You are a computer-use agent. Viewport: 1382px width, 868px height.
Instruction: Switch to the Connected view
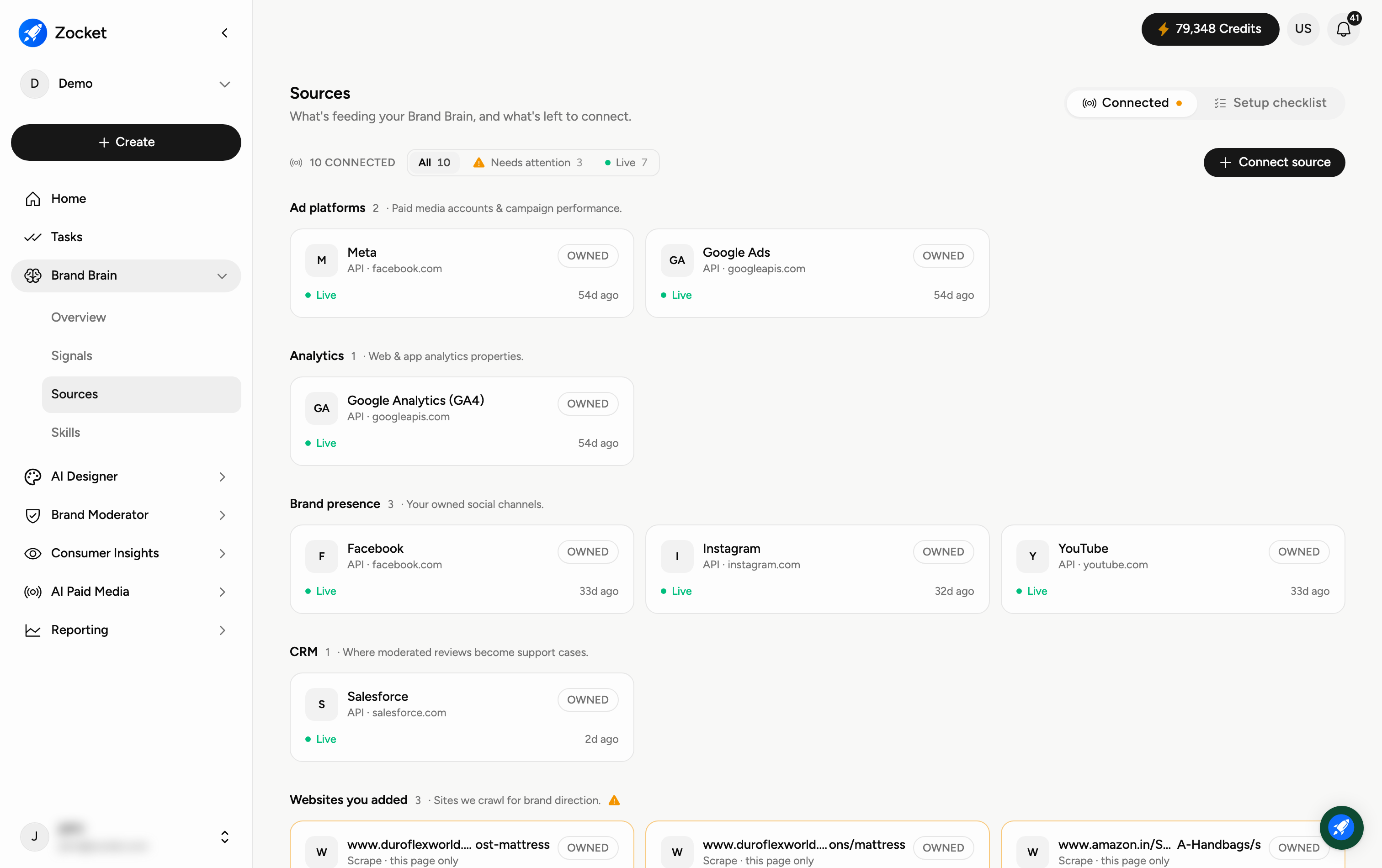coord(1131,103)
